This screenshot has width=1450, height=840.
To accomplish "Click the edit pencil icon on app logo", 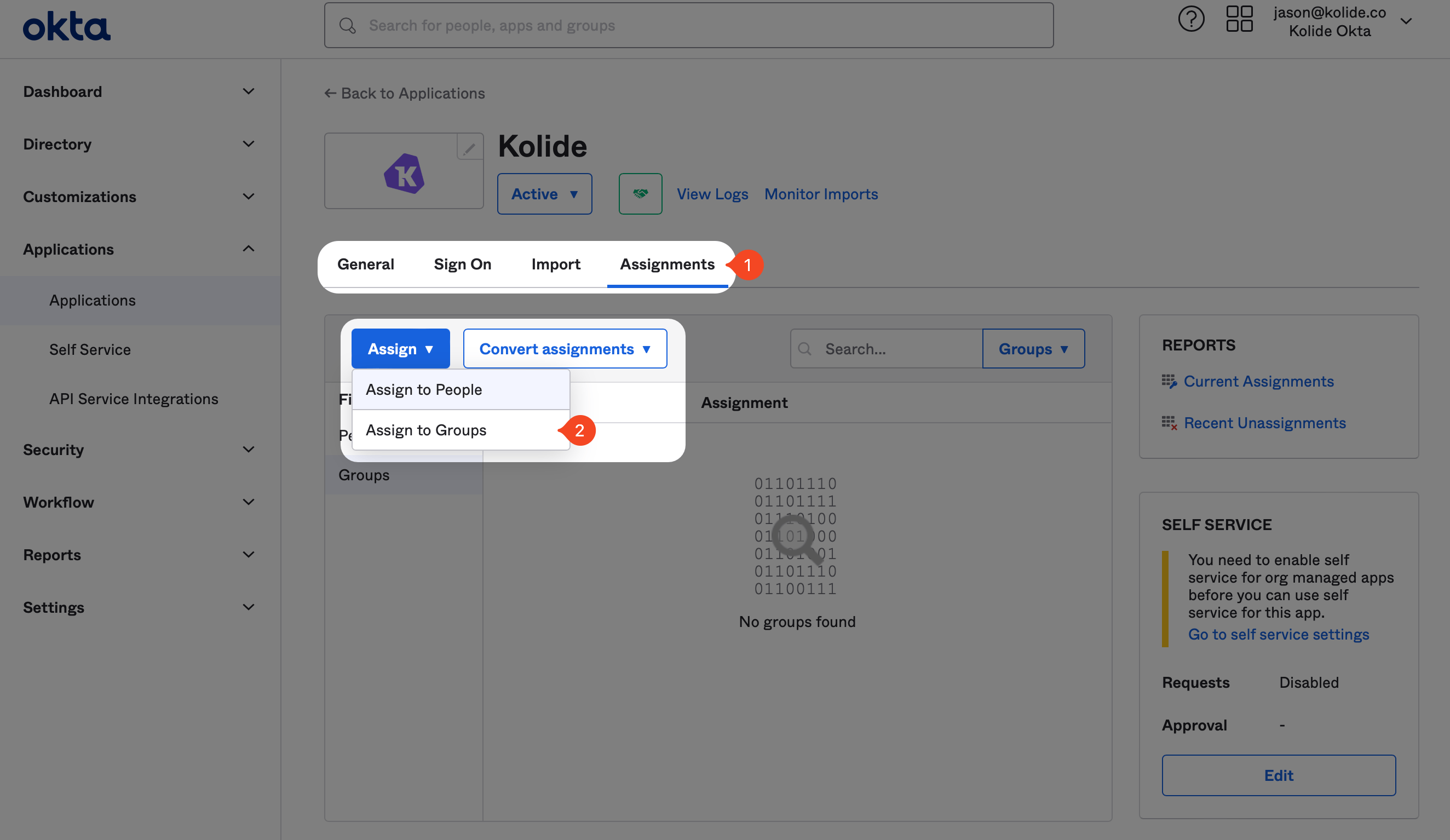I will tap(470, 147).
